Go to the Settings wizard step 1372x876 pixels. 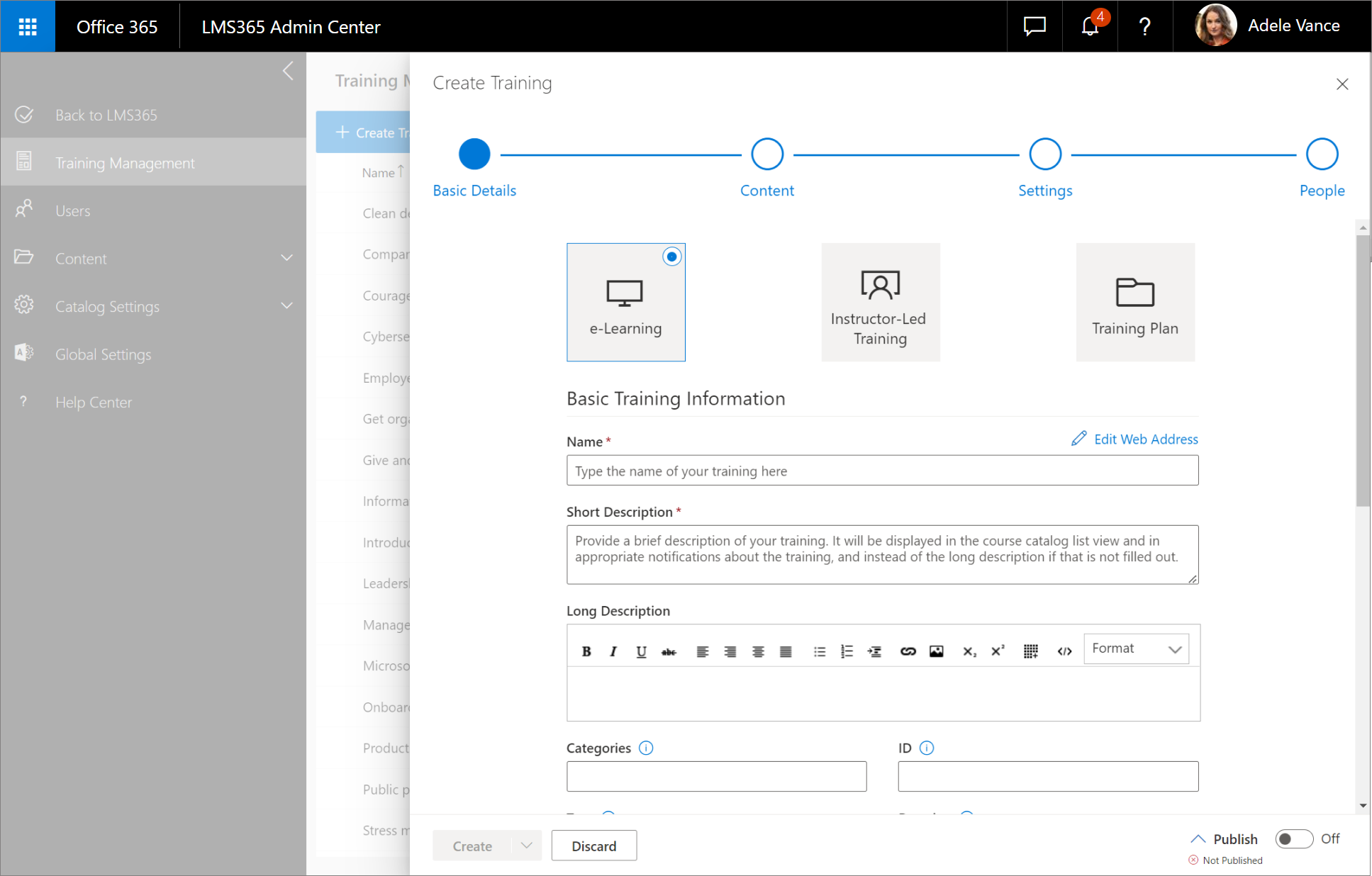(x=1044, y=155)
